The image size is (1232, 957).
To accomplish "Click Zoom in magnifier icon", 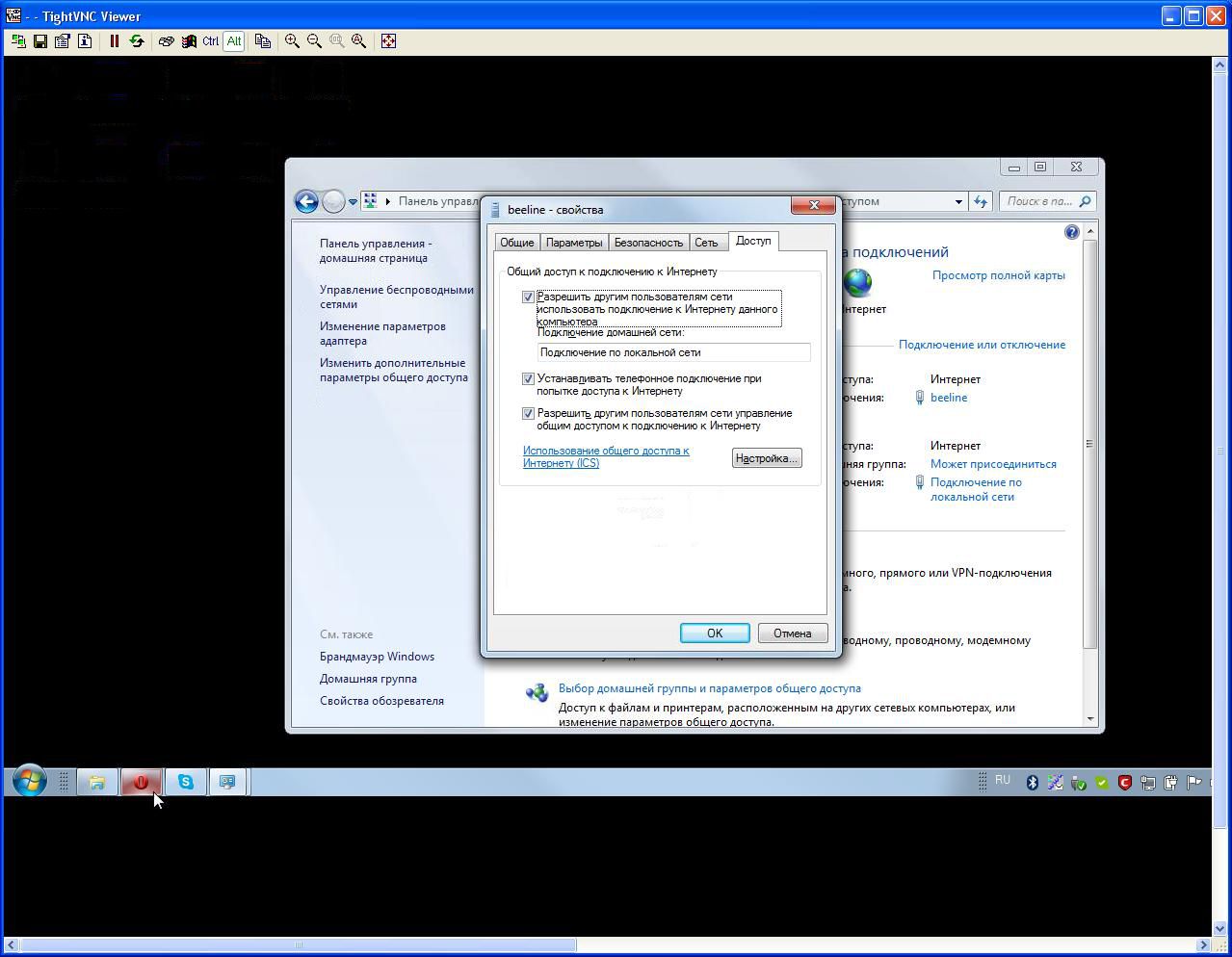I will pos(292,41).
